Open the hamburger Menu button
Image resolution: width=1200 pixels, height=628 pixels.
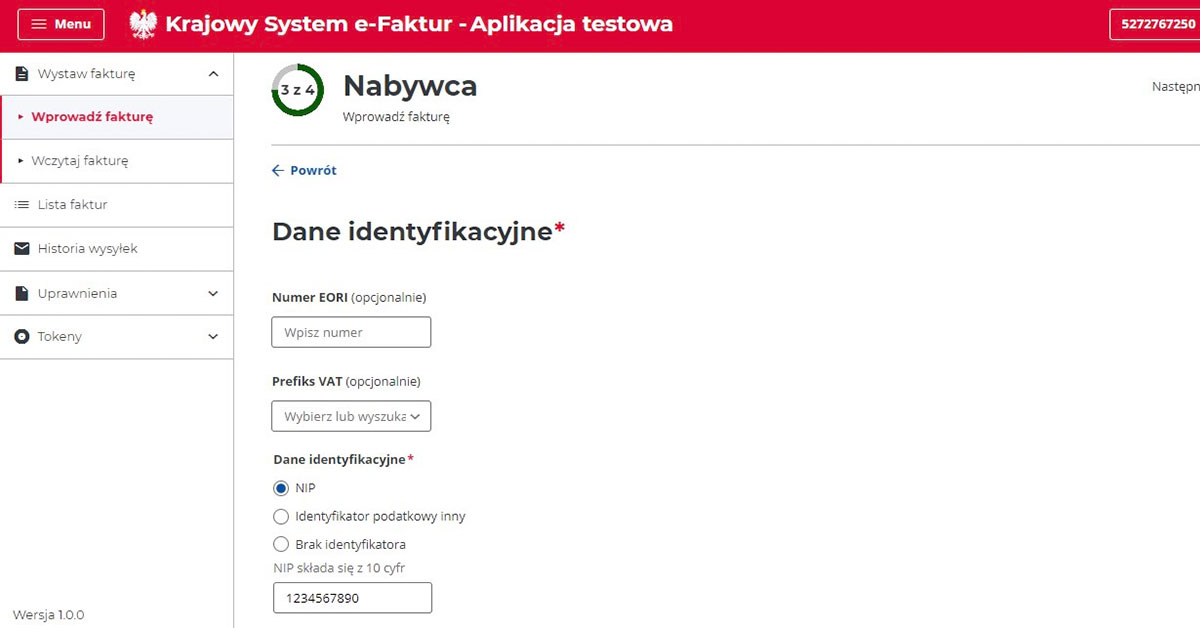point(61,24)
